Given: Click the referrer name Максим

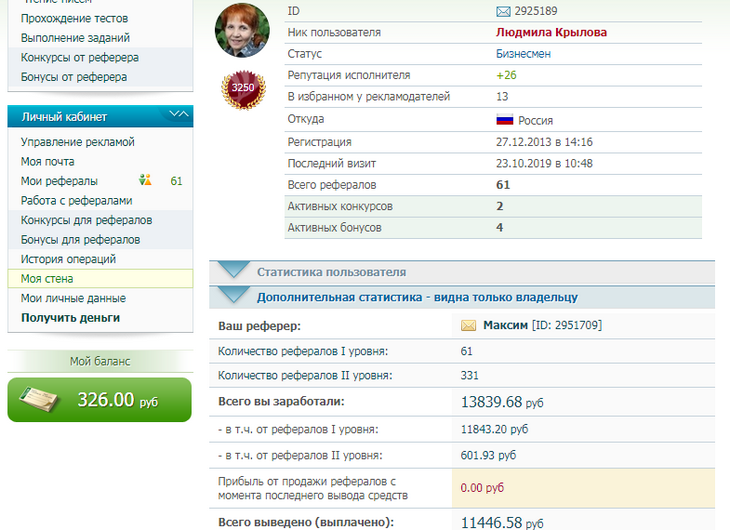Looking at the screenshot, I should pos(505,326).
